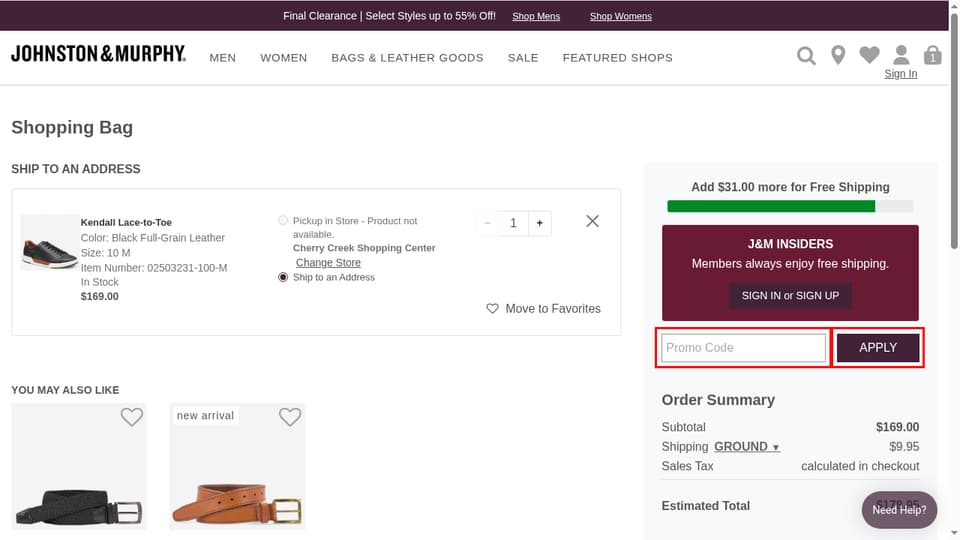Image resolution: width=960 pixels, height=540 pixels.
Task: Click the Change Store link
Action: (x=328, y=263)
